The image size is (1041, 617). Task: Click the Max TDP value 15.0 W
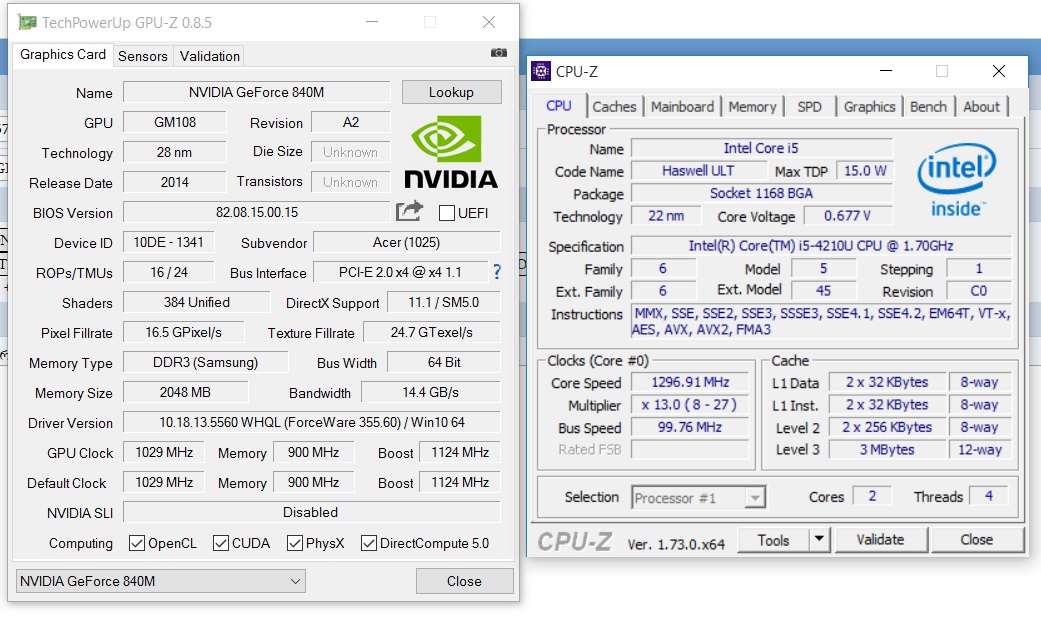tap(865, 171)
